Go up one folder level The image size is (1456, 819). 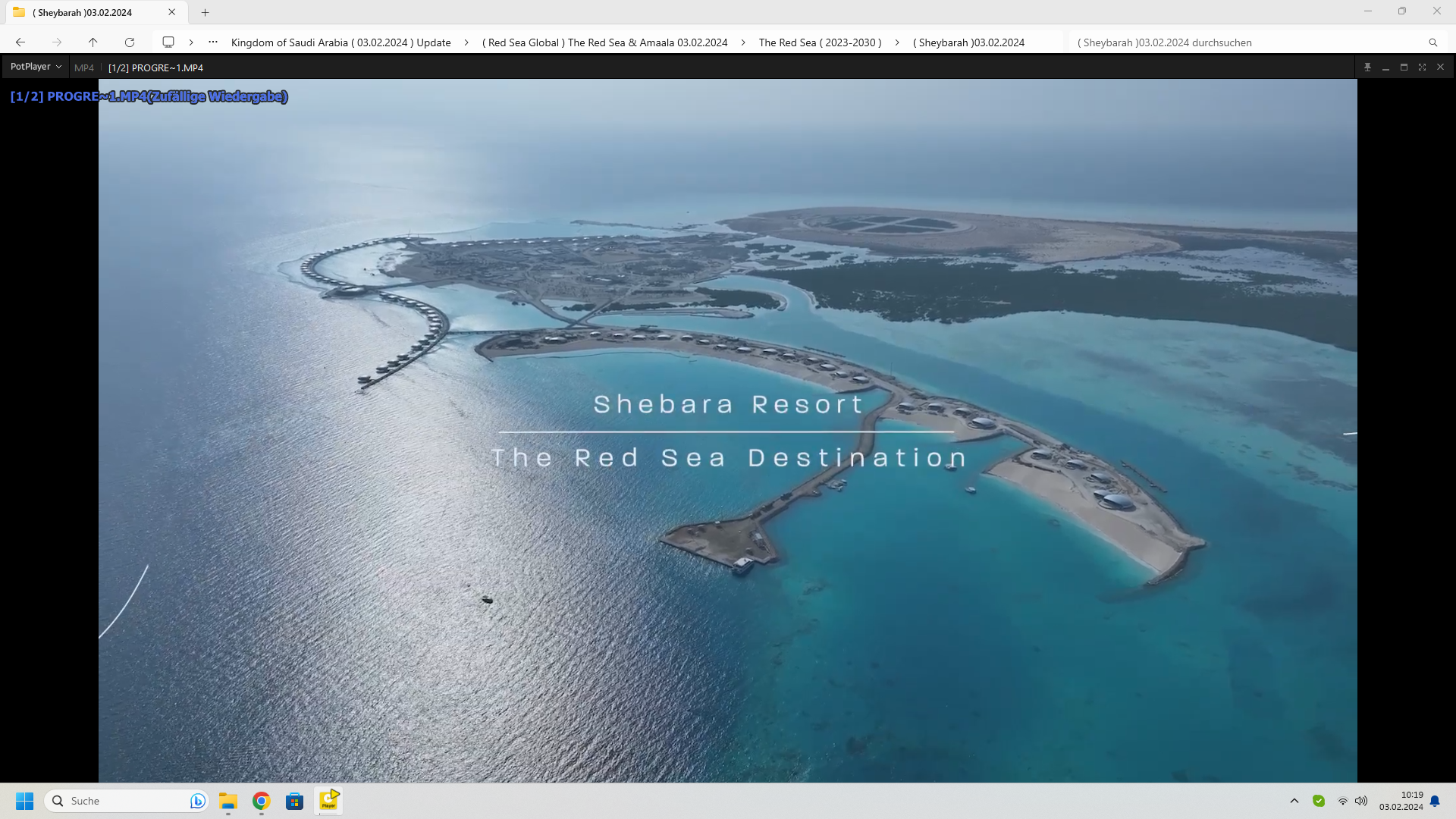pos(93,42)
